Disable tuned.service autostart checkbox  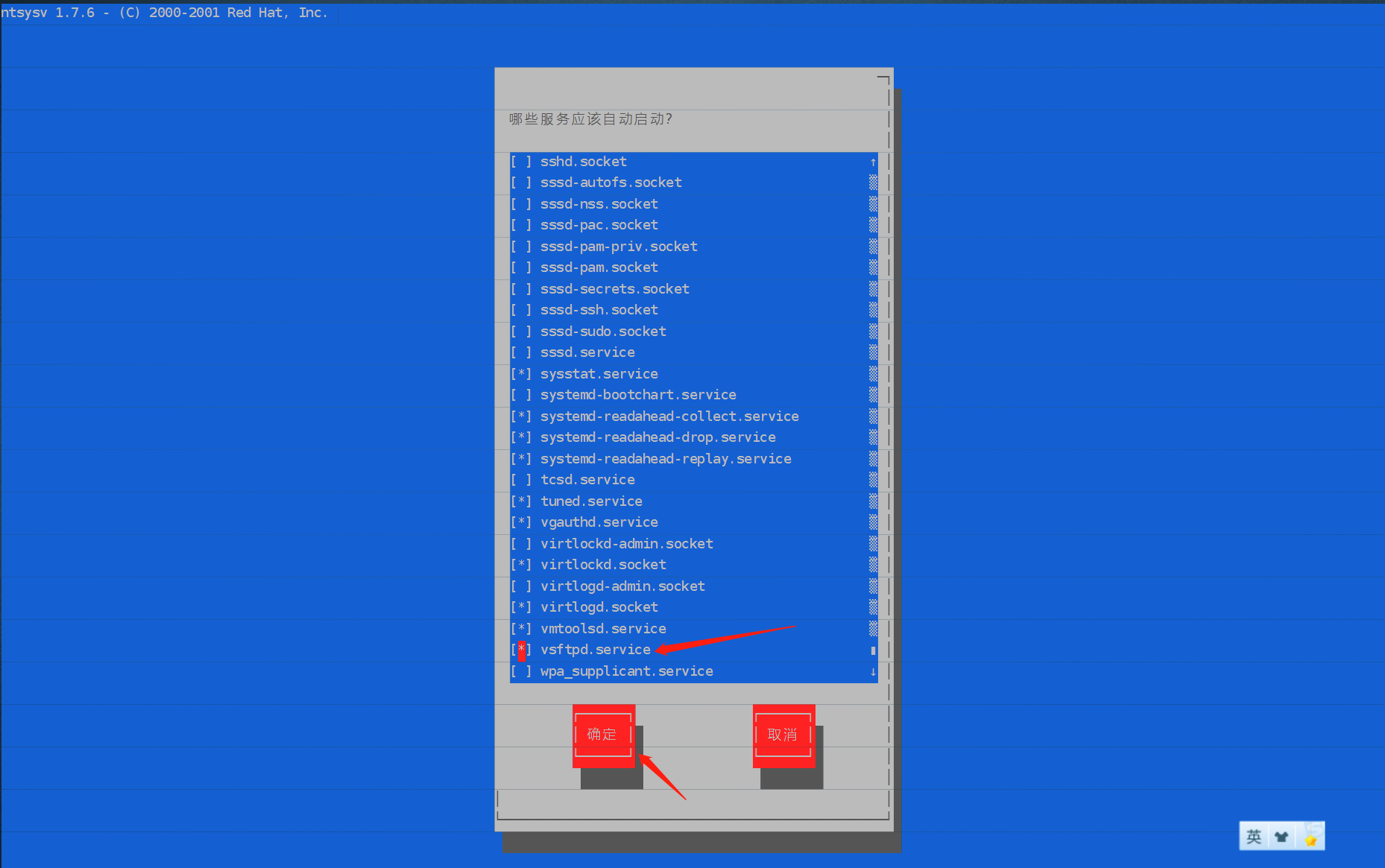(521, 501)
